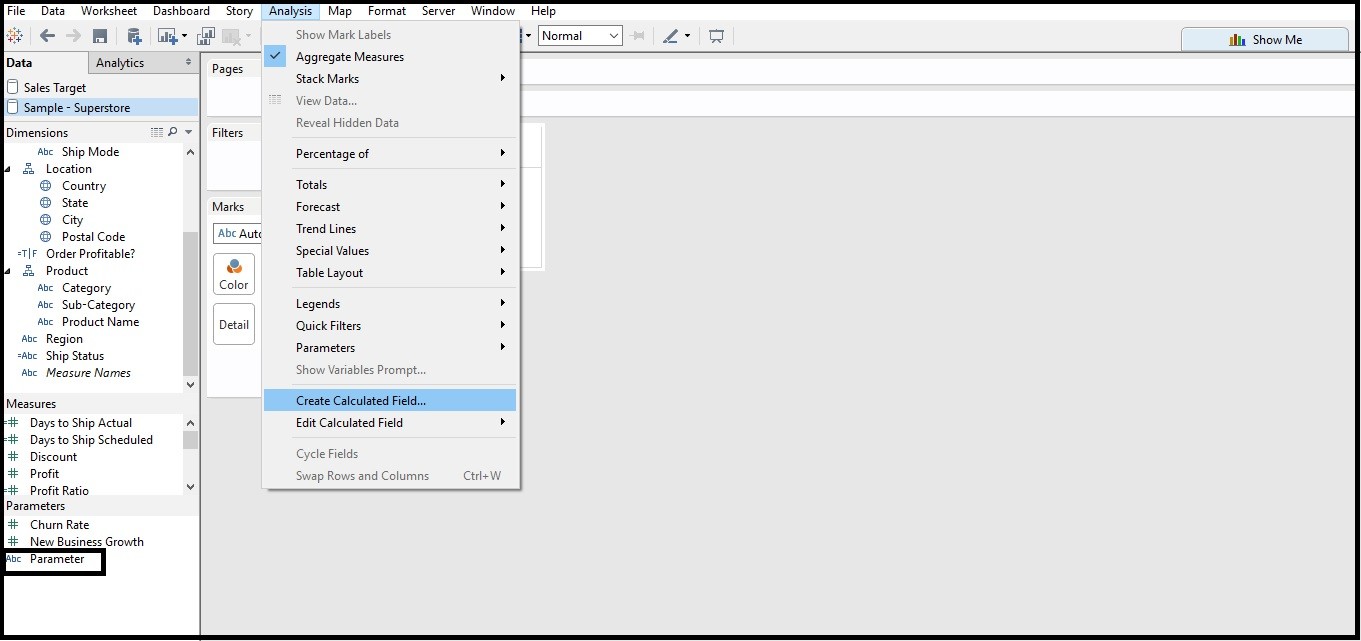Enter presentation mode from the toolbar
Screen dimensions: 1361x641
716,35
